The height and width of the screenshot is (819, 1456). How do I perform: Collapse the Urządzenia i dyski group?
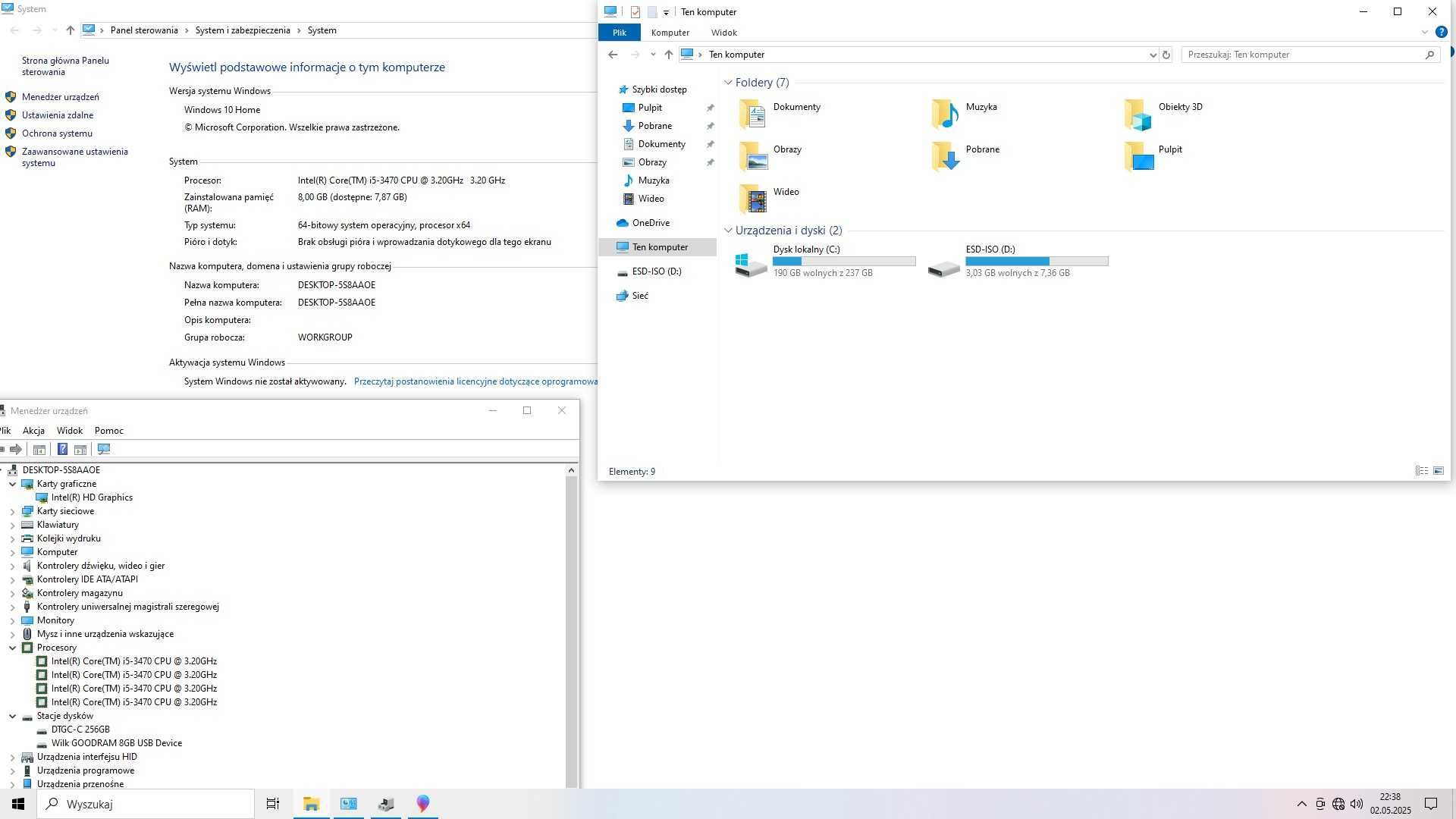click(728, 231)
